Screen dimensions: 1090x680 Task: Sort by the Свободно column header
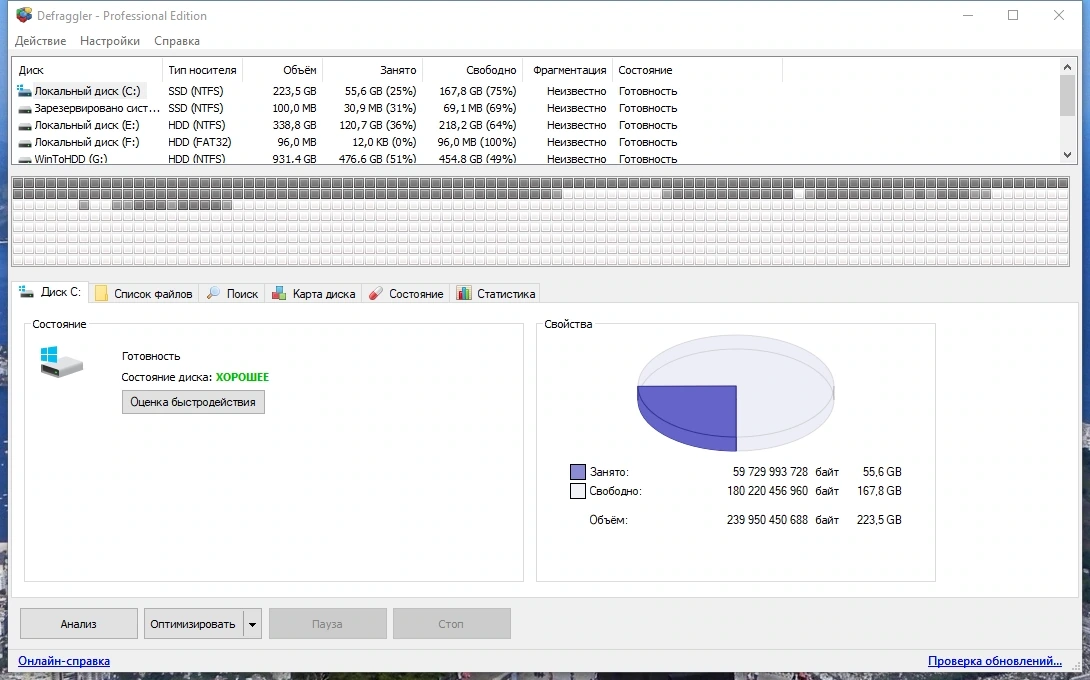click(x=473, y=70)
